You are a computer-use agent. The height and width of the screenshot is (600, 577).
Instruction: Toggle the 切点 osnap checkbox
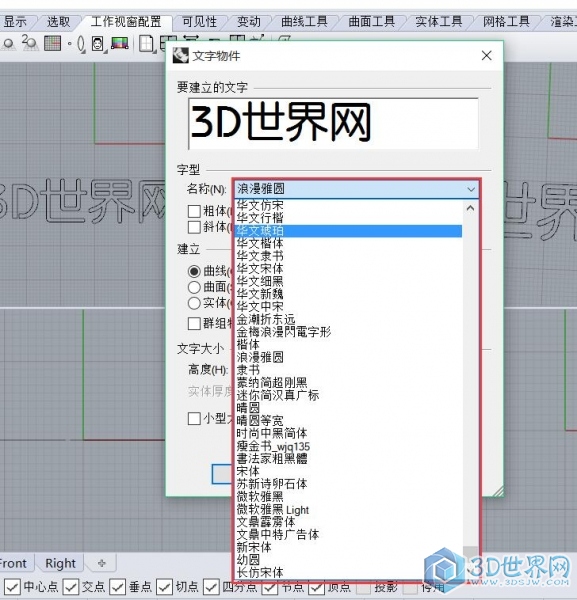point(164,587)
